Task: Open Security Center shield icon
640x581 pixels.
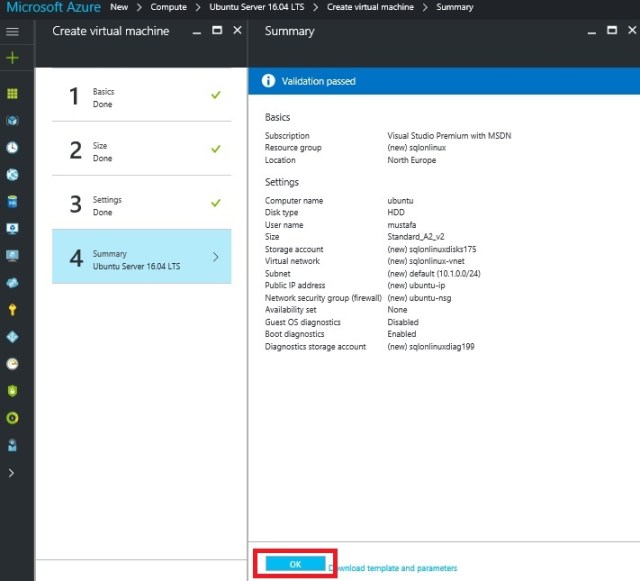Action: point(12,391)
